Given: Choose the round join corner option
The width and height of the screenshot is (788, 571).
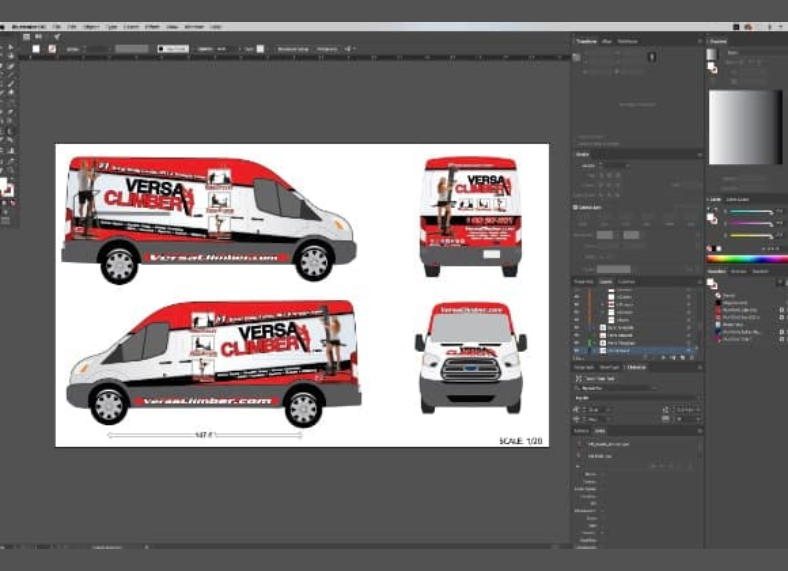Looking at the screenshot, I should click(610, 185).
